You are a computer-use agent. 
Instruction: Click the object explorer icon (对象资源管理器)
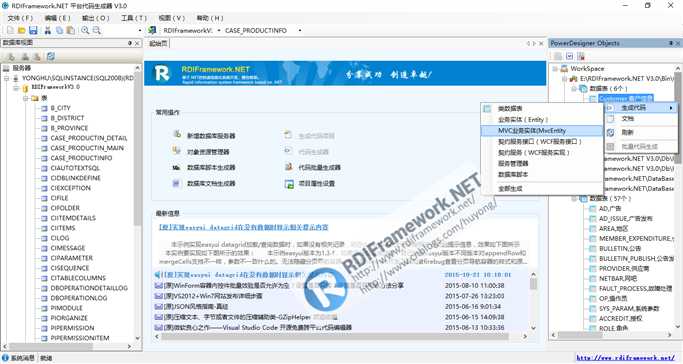(176, 151)
